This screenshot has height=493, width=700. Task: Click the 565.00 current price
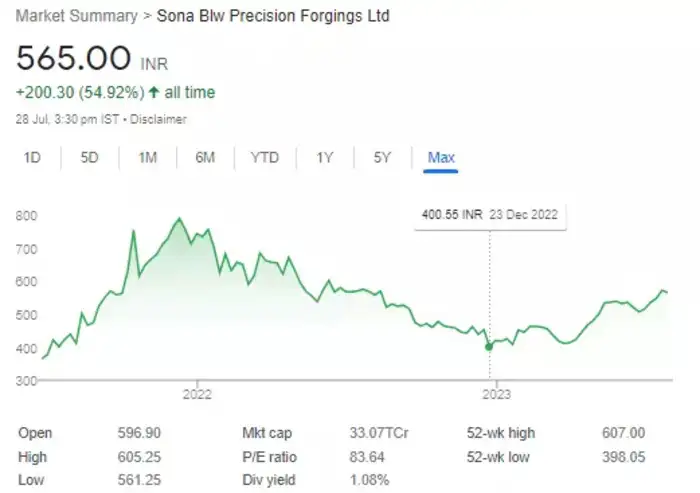point(75,58)
